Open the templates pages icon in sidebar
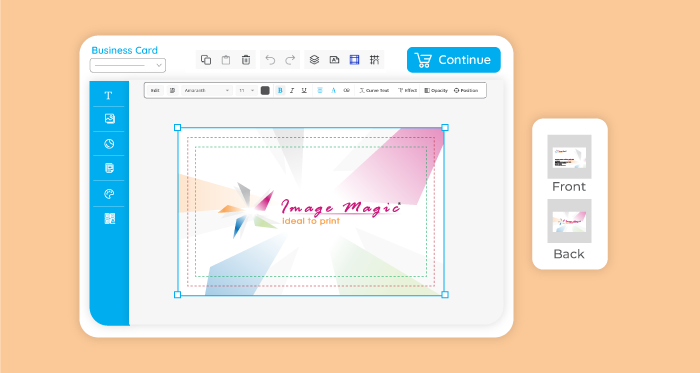This screenshot has width=700, height=373. pos(109,168)
